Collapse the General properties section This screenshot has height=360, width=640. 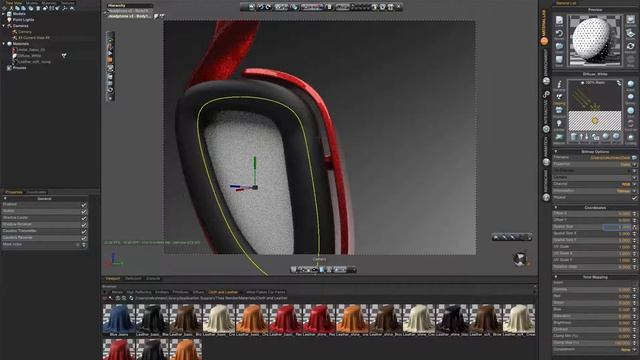[x=5, y=199]
